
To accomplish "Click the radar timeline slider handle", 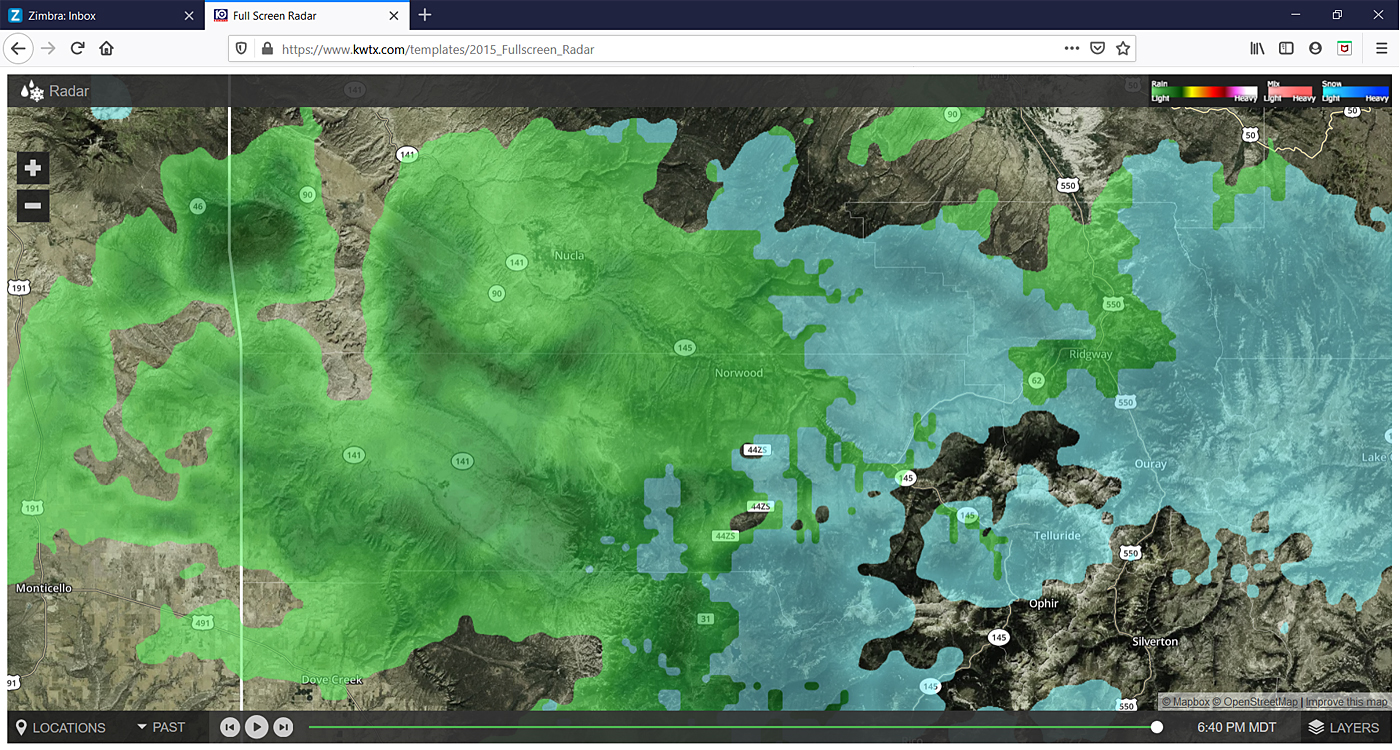I will click(1157, 727).
